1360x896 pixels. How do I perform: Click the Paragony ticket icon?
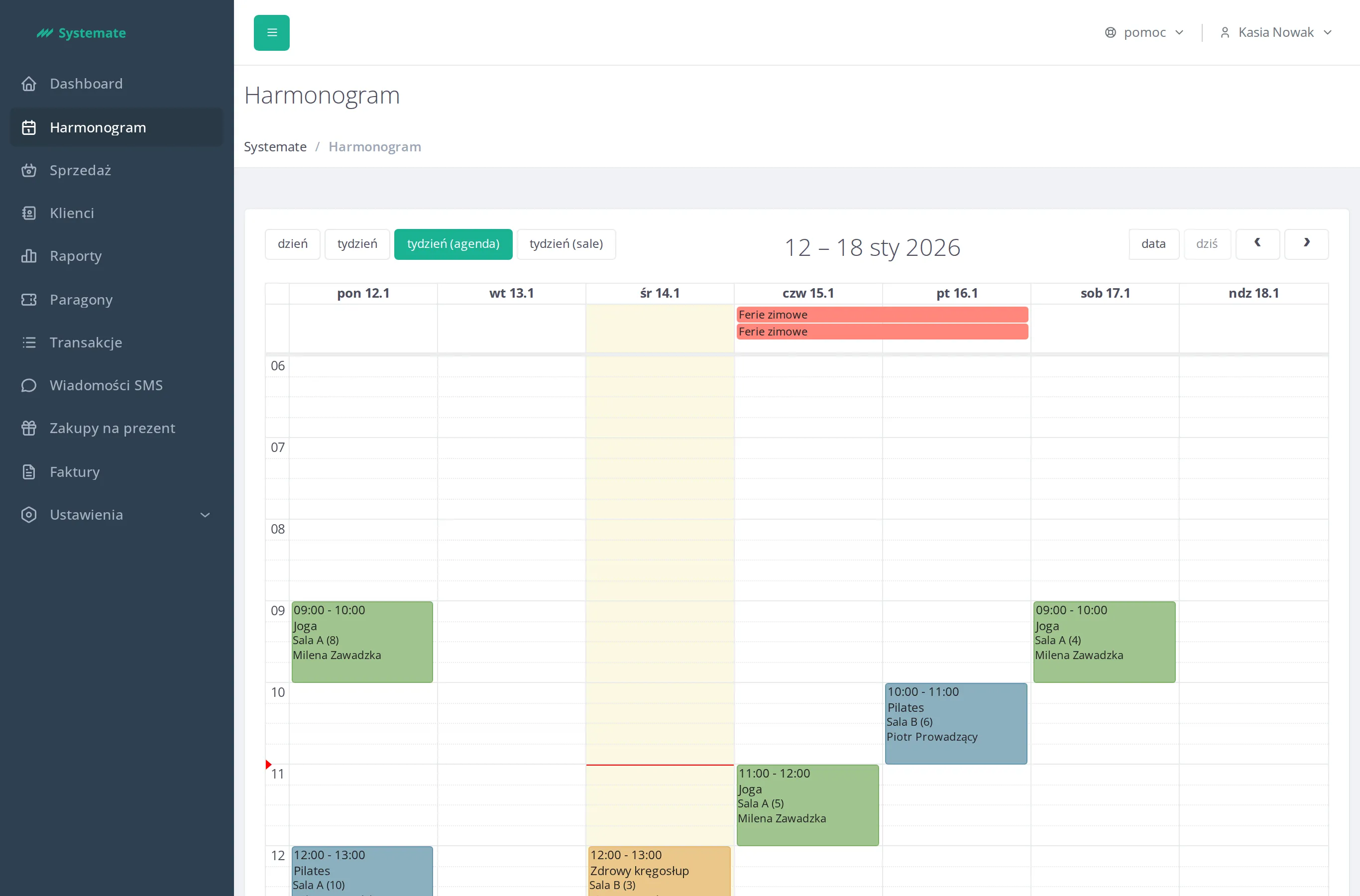click(x=28, y=300)
